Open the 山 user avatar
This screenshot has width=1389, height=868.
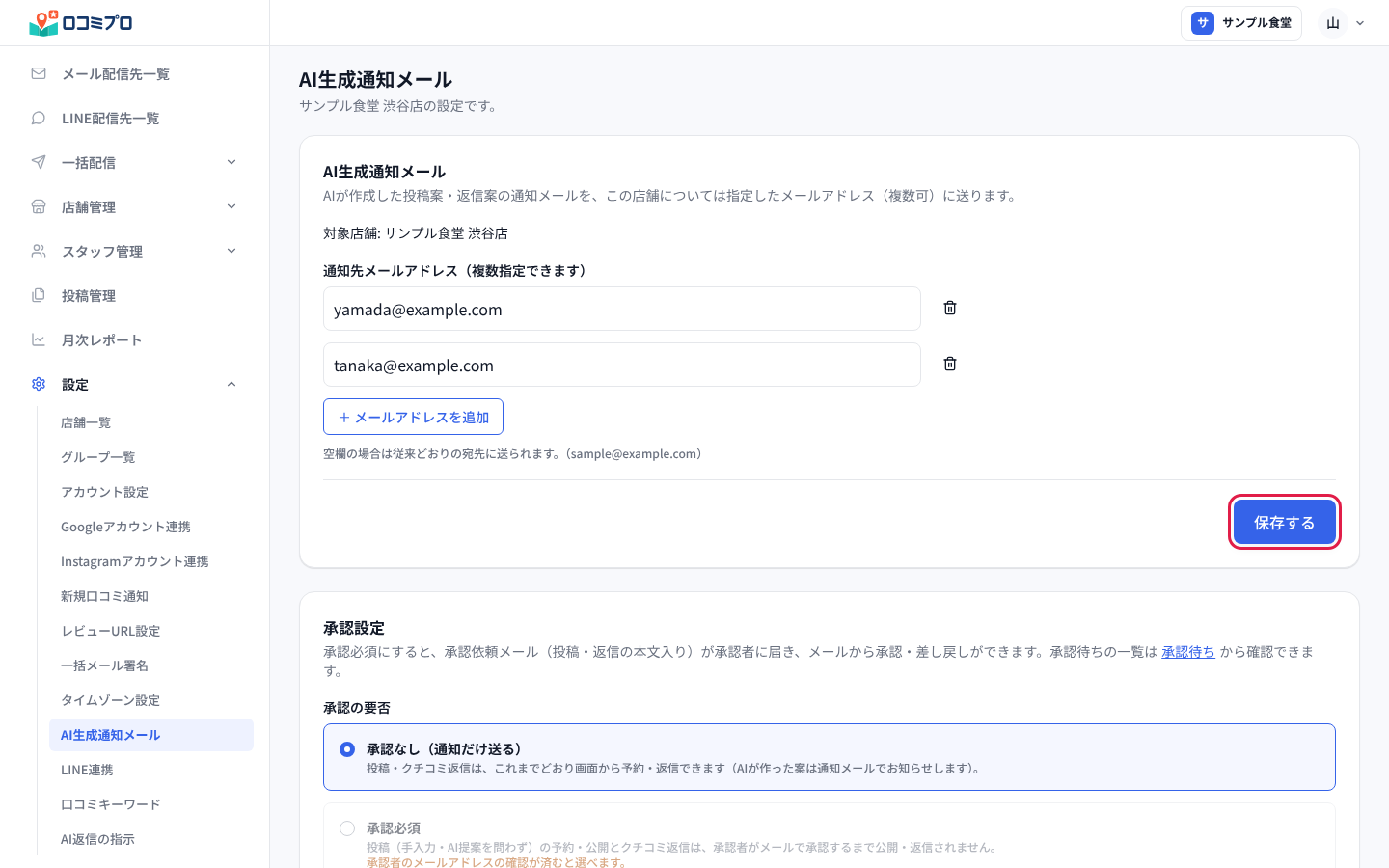[1333, 23]
